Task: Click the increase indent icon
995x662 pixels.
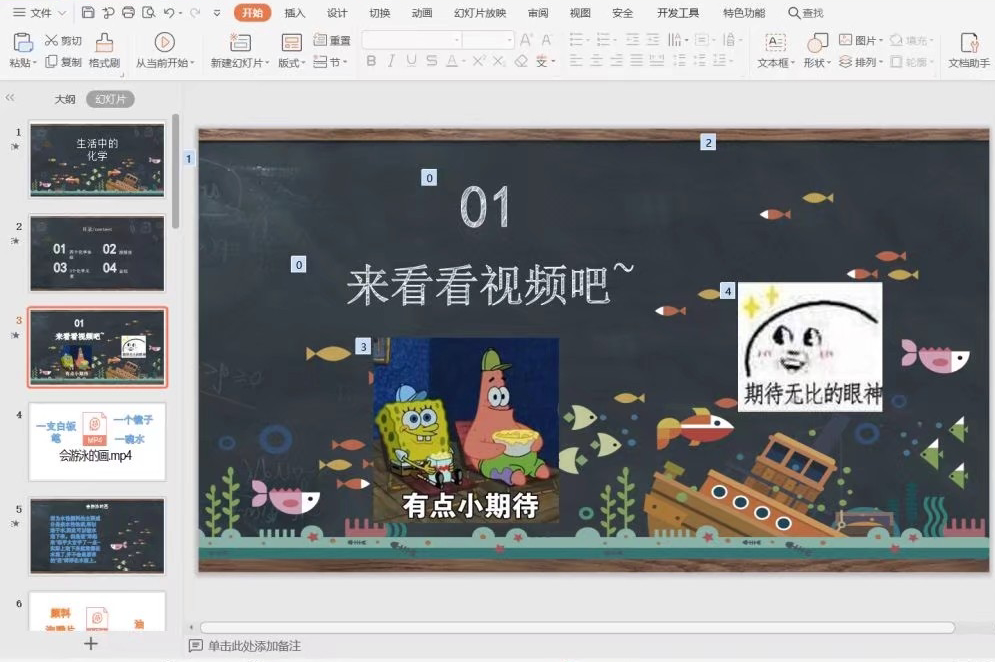Action: 653,40
